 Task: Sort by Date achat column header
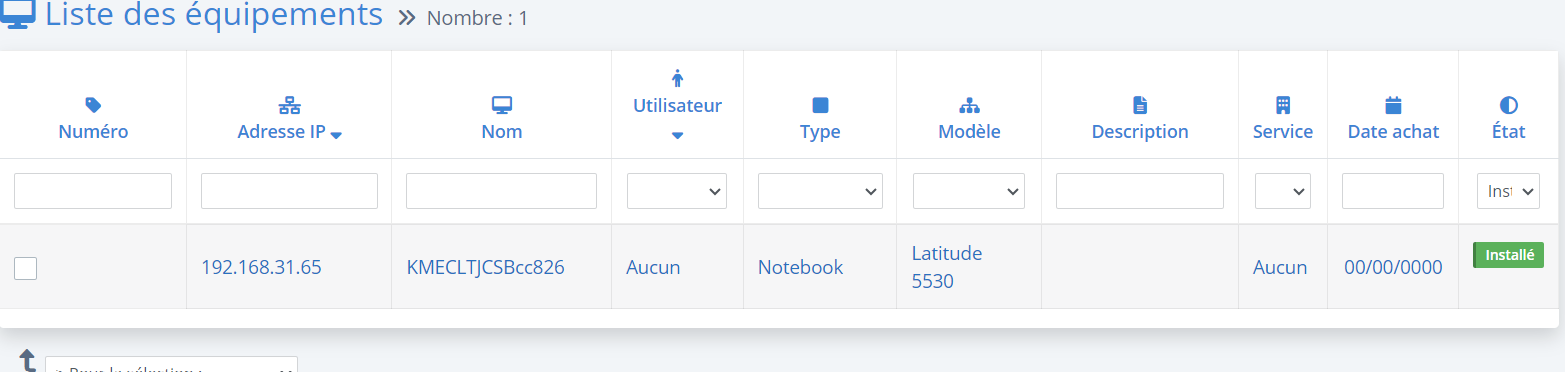(1394, 132)
